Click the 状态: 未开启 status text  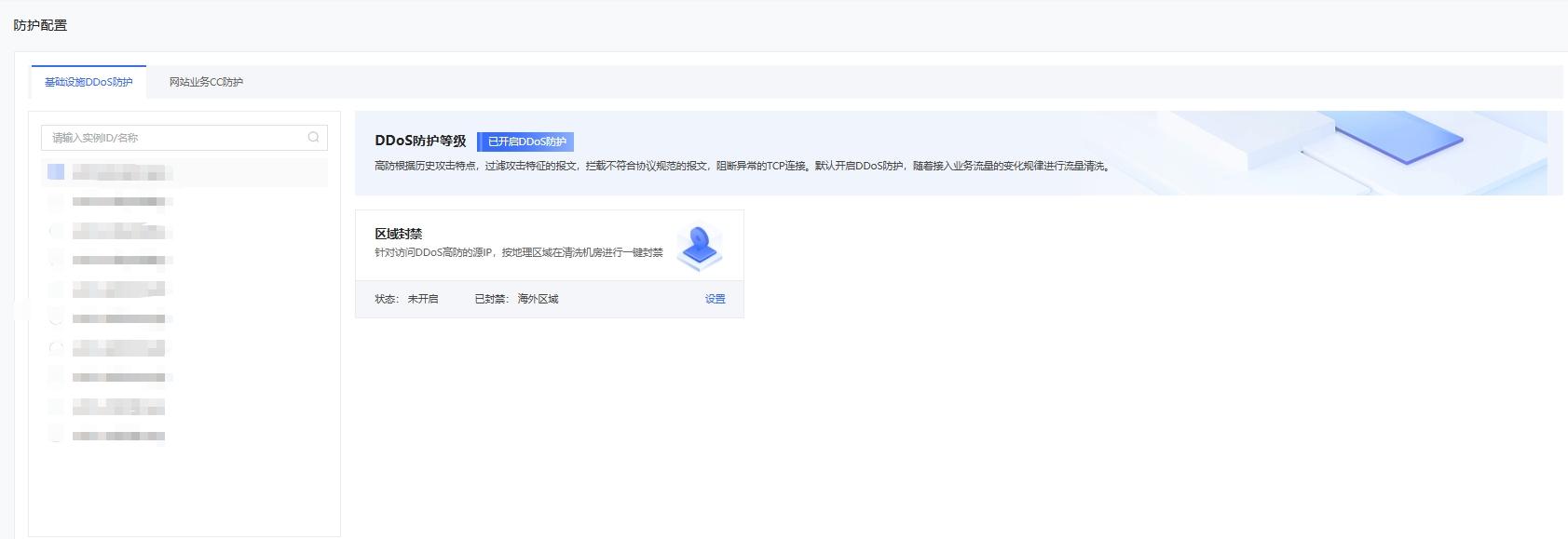coord(406,299)
